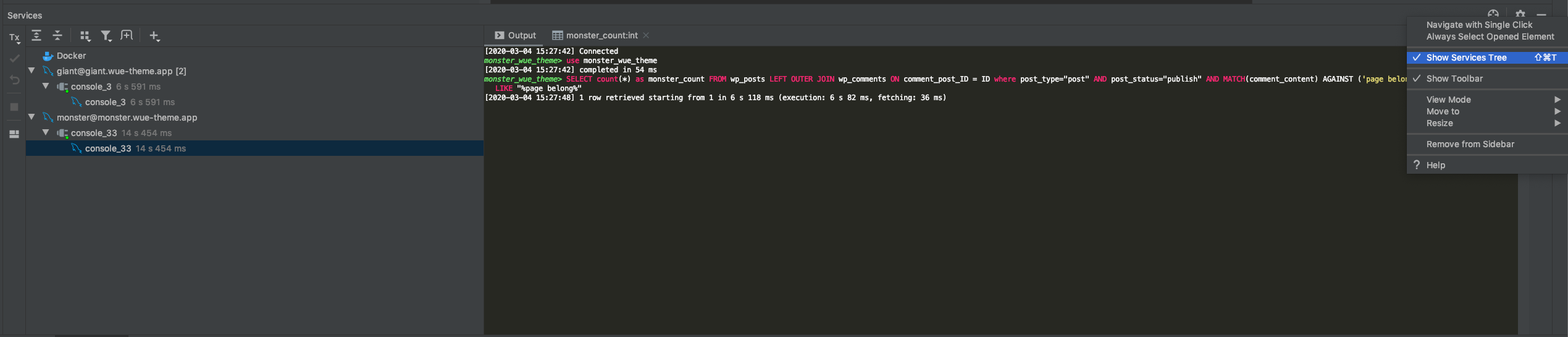Switch to the Output tab
The height and width of the screenshot is (337, 1568).
pos(516,36)
